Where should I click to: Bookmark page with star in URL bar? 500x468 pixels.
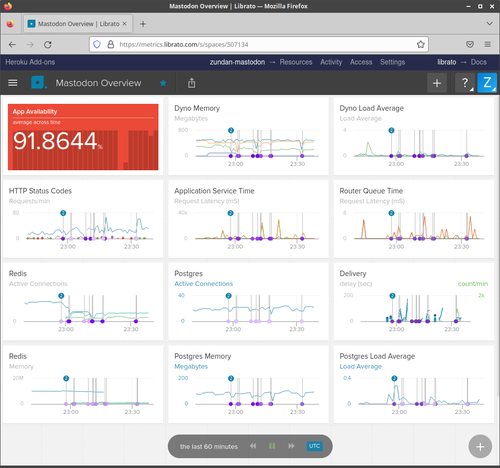coord(421,44)
